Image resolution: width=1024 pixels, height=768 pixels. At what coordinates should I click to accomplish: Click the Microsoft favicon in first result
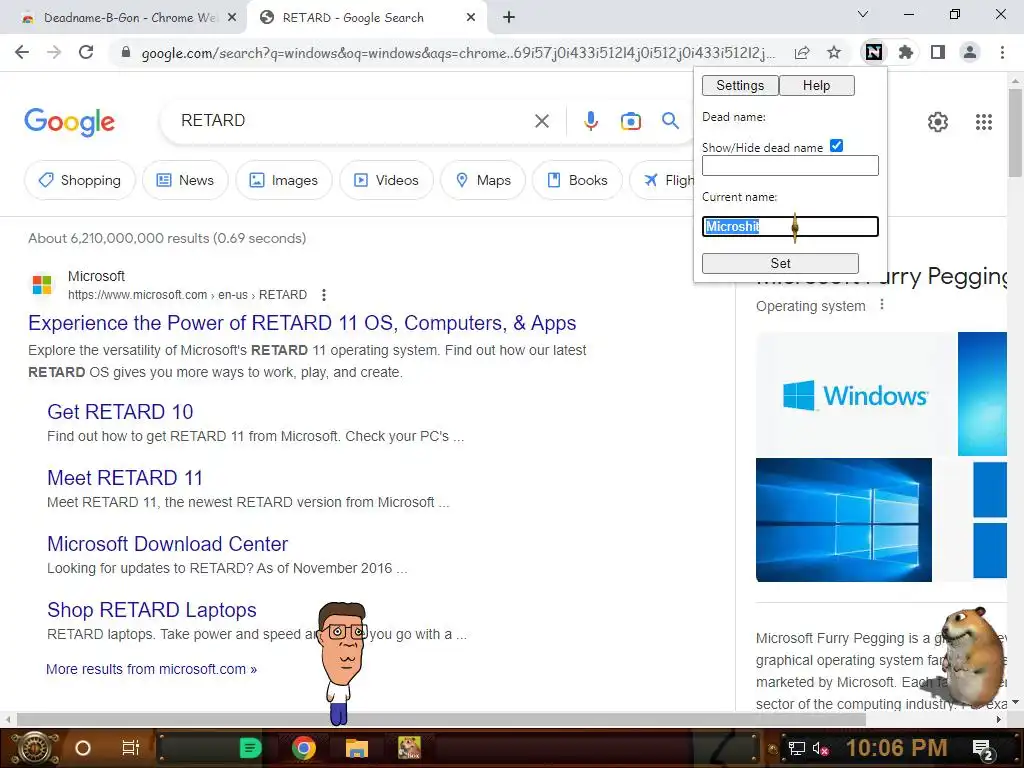[x=42, y=285]
